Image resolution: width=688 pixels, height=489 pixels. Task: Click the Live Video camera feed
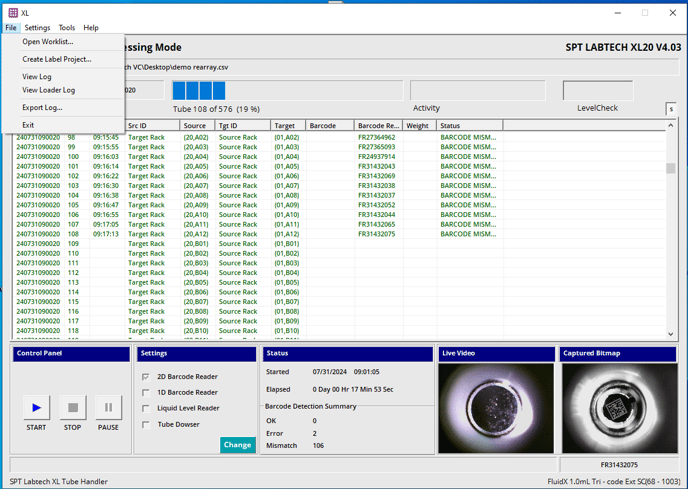(x=496, y=408)
